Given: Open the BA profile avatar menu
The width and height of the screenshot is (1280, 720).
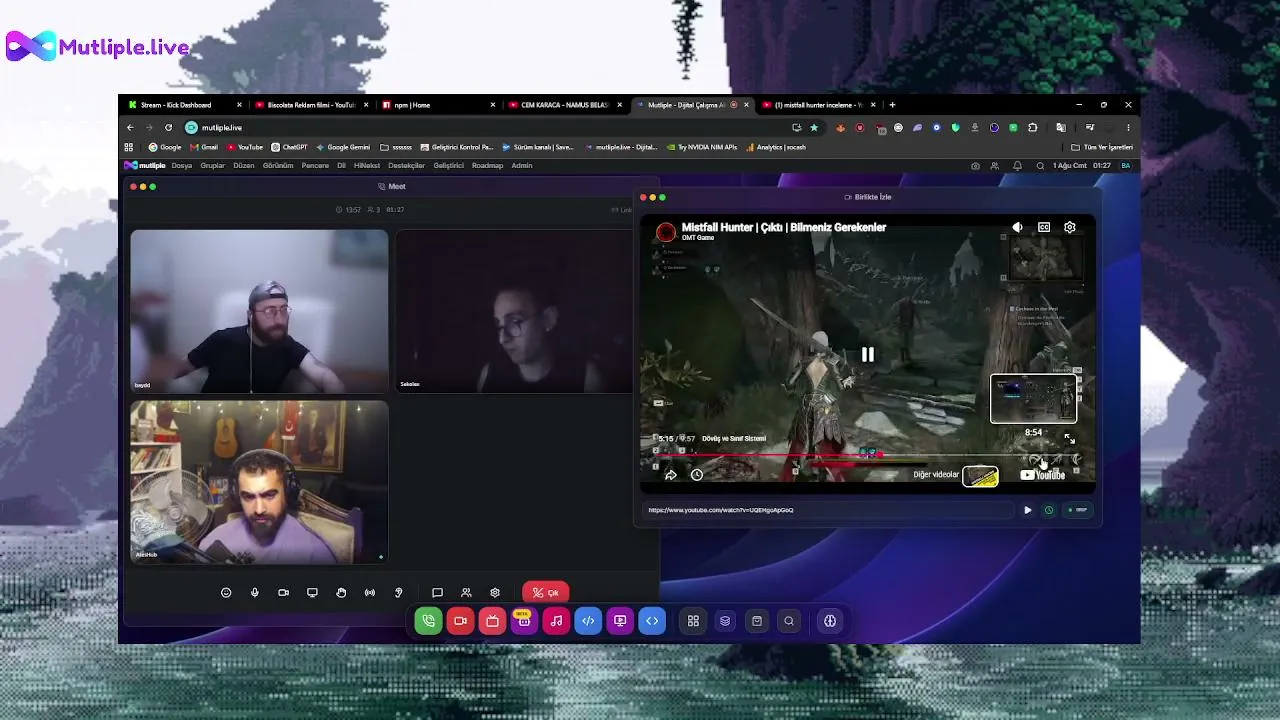Looking at the screenshot, I should pos(1126,166).
